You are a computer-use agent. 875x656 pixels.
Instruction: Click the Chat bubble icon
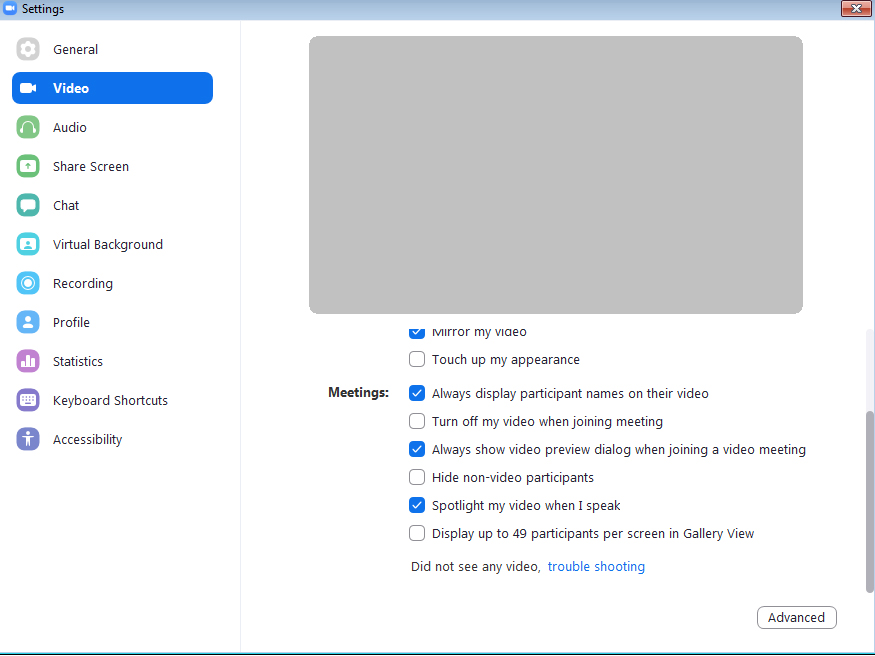[x=28, y=205]
